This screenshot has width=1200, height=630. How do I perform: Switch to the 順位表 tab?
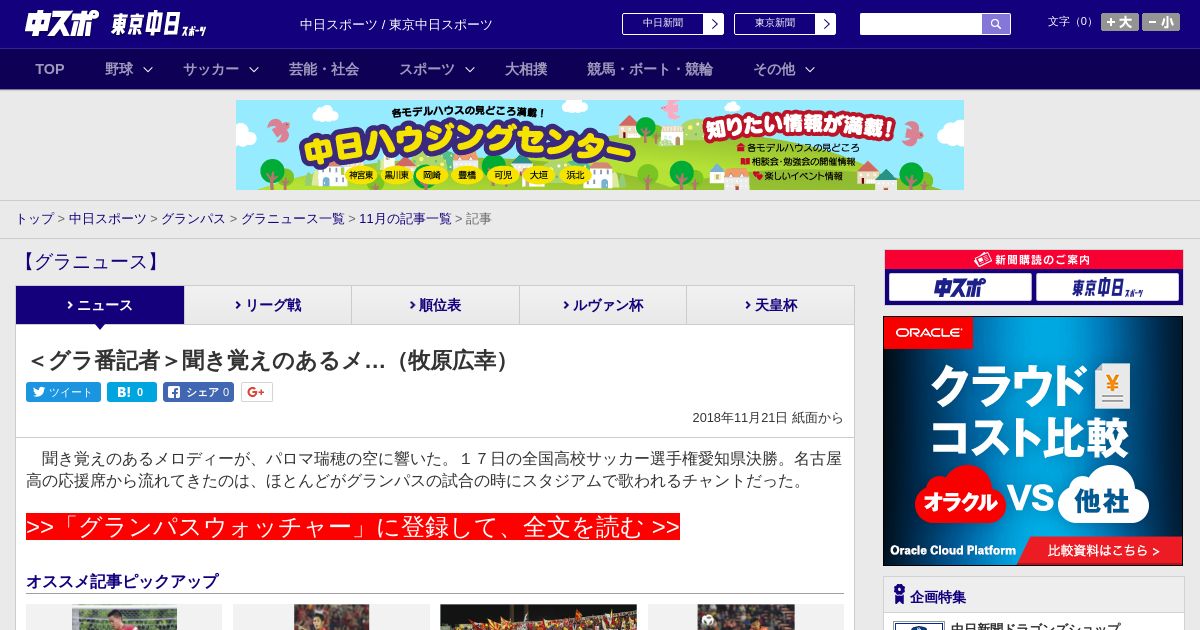(435, 305)
